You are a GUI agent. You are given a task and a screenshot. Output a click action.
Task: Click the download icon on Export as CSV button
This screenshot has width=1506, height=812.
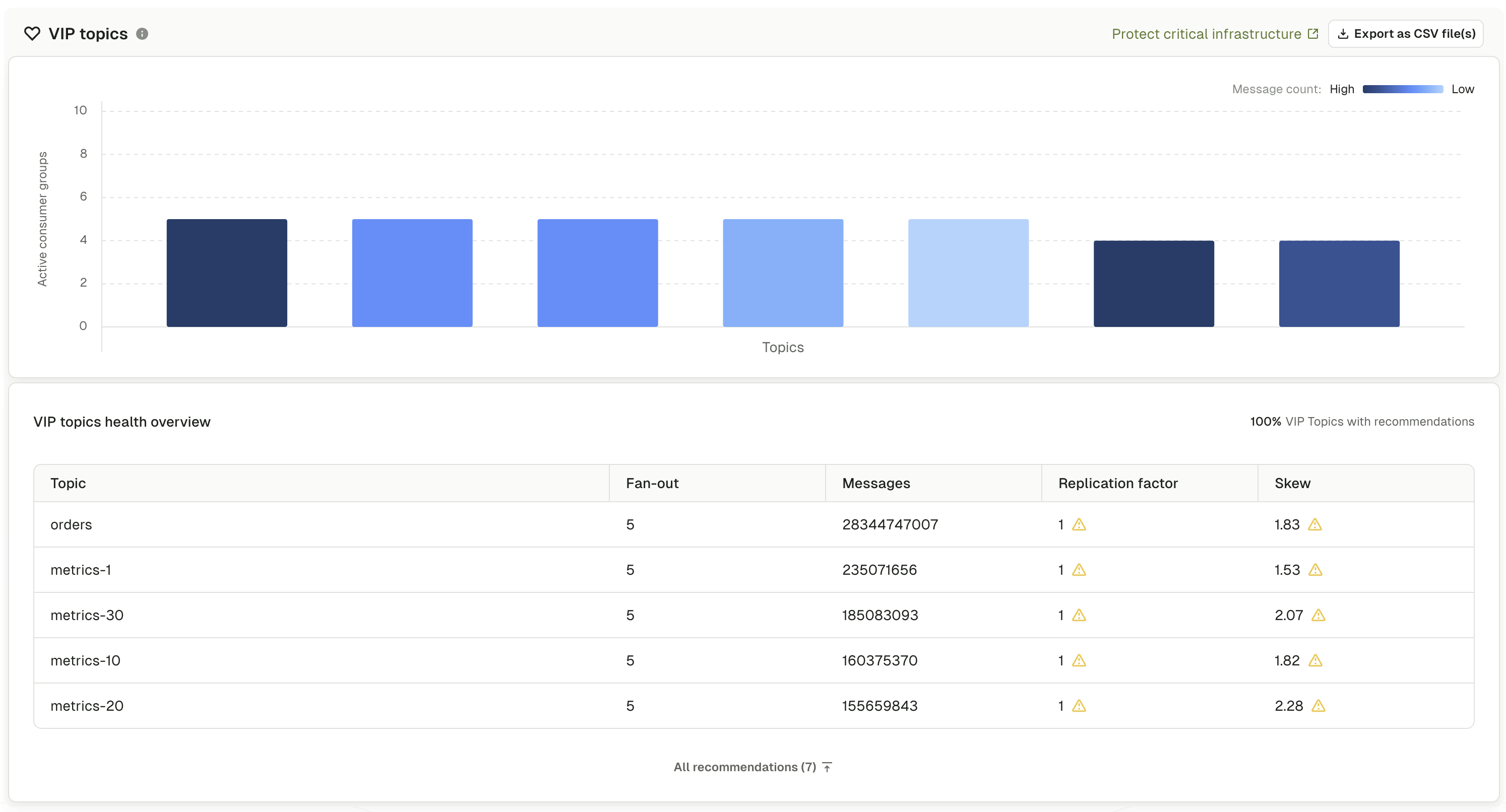(x=1345, y=33)
